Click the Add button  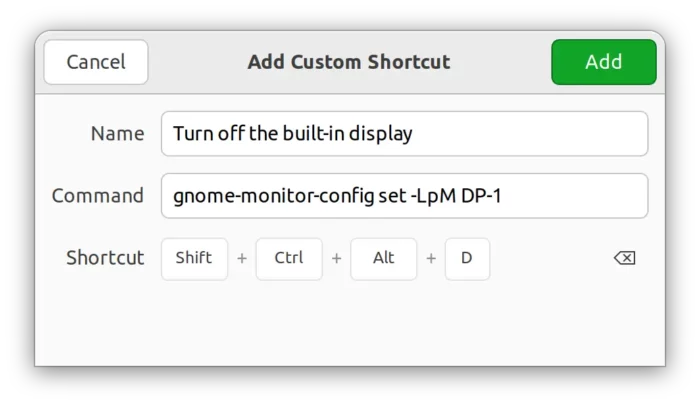click(604, 62)
